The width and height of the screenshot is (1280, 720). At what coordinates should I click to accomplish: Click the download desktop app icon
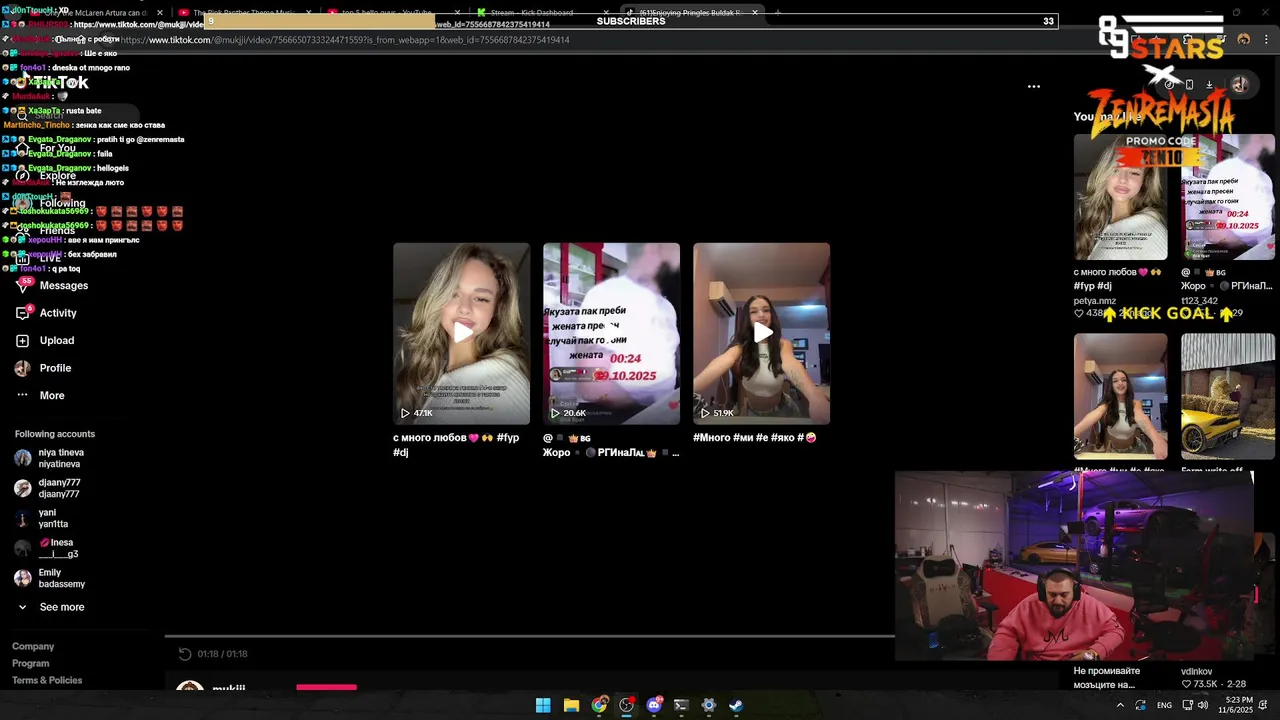1209,85
